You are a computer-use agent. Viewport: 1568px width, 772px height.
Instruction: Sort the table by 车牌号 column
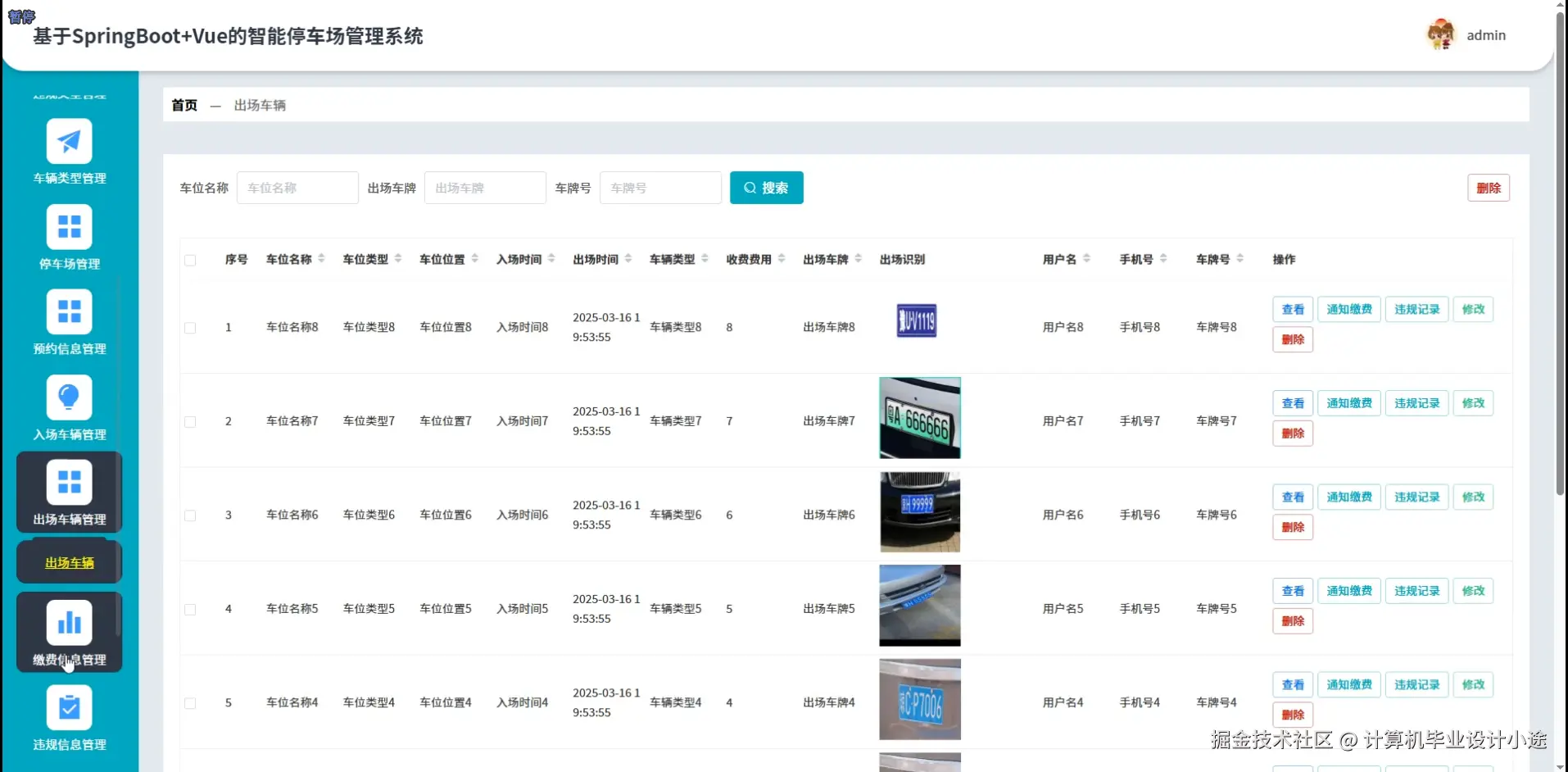[x=1240, y=259]
